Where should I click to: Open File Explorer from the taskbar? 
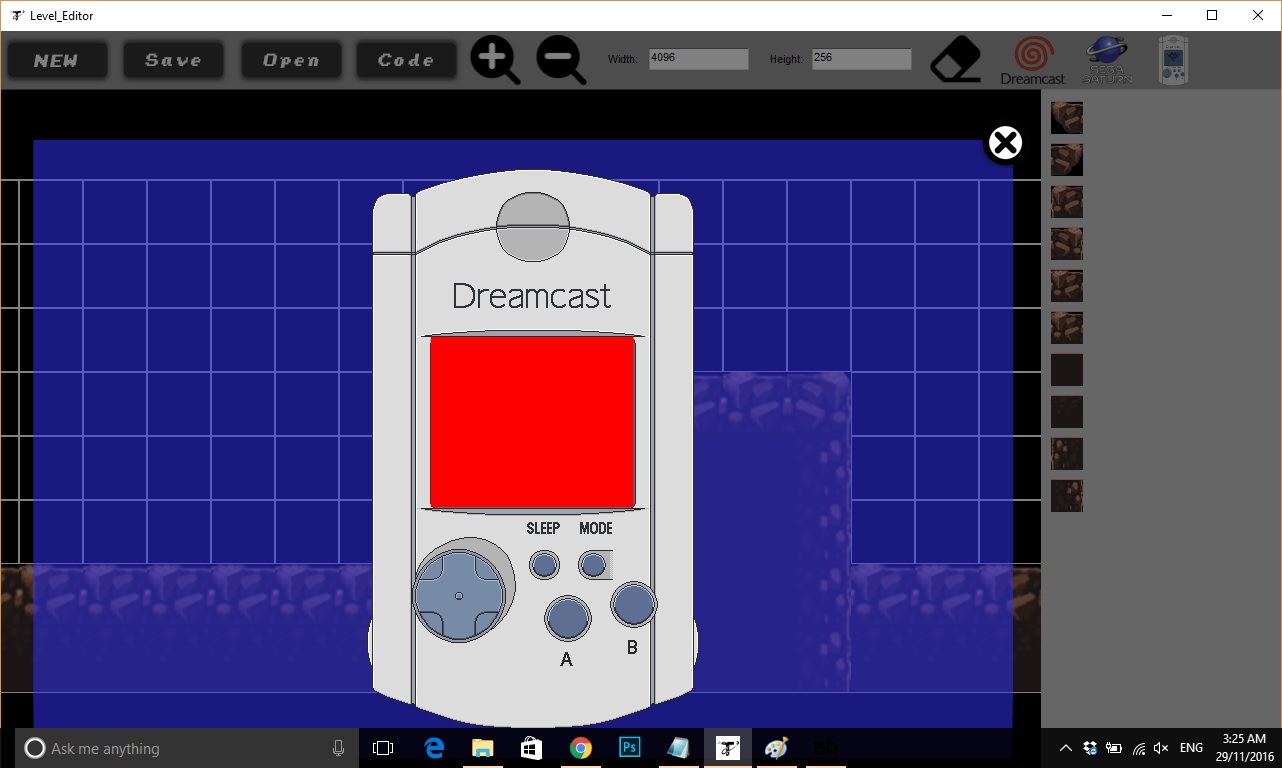[483, 748]
